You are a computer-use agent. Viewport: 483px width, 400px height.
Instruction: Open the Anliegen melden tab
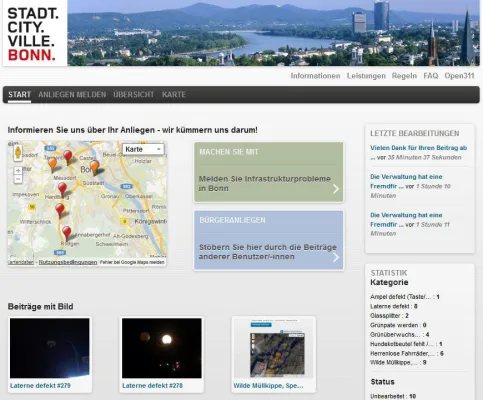[x=72, y=95]
